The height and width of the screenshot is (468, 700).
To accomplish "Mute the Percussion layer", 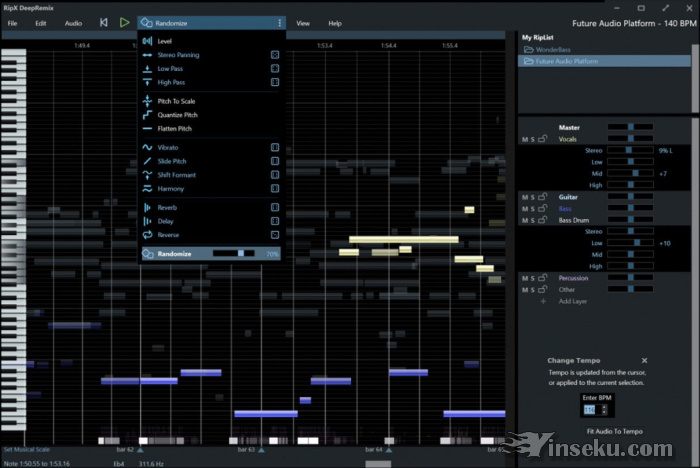I will point(524,278).
